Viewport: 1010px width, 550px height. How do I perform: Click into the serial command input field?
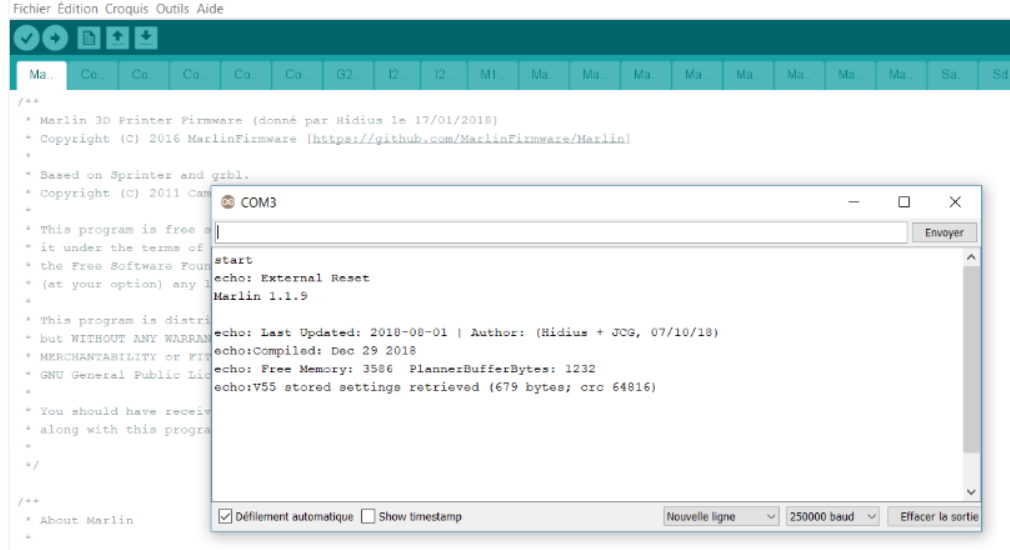561,232
